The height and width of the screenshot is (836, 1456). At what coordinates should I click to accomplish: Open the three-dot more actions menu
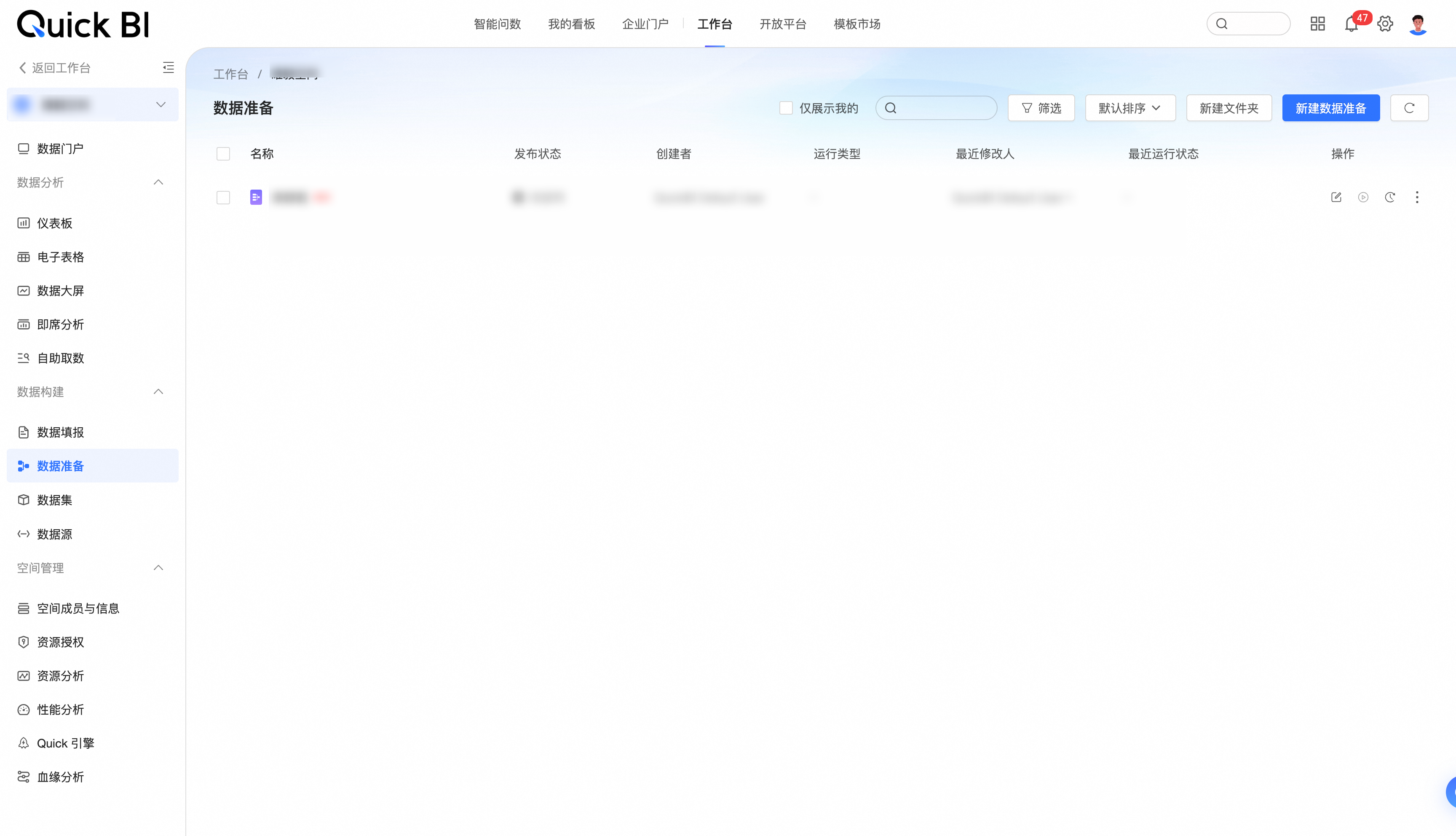1417,198
